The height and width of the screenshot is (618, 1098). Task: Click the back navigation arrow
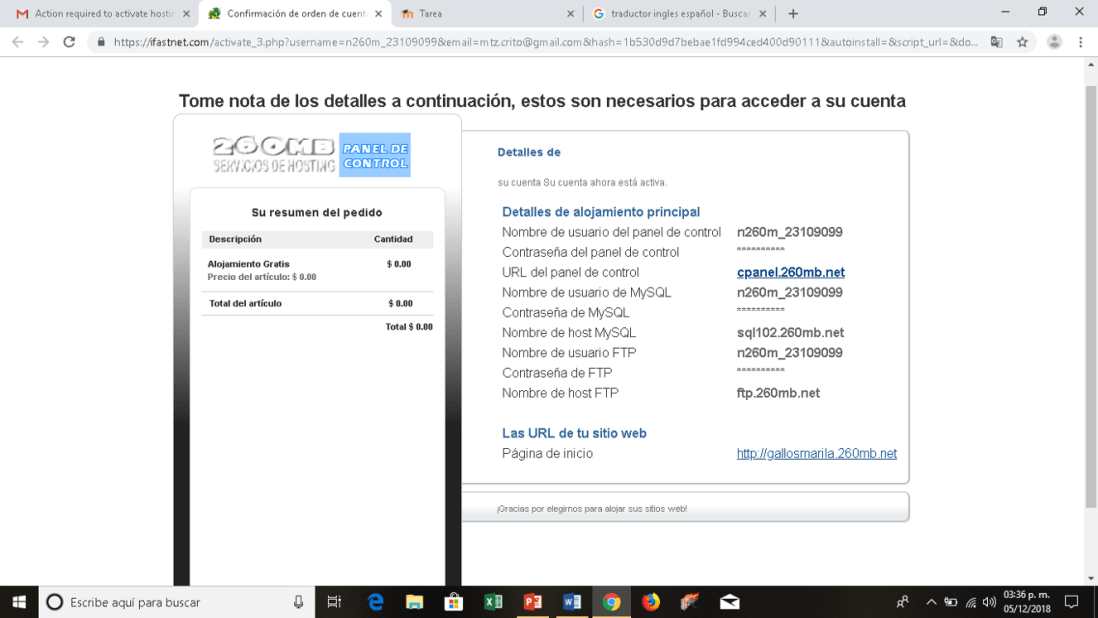17,42
